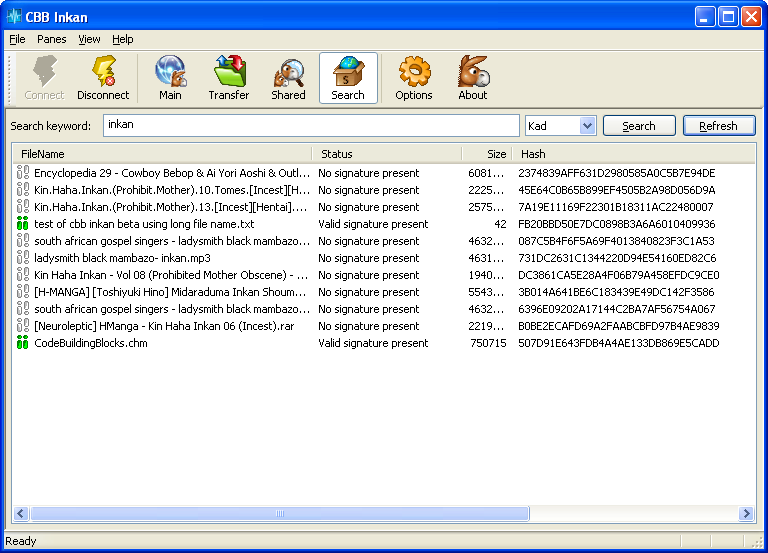The width and height of the screenshot is (768, 553).
Task: Click icon beside Encyclopedia 29 row
Action: (23, 172)
